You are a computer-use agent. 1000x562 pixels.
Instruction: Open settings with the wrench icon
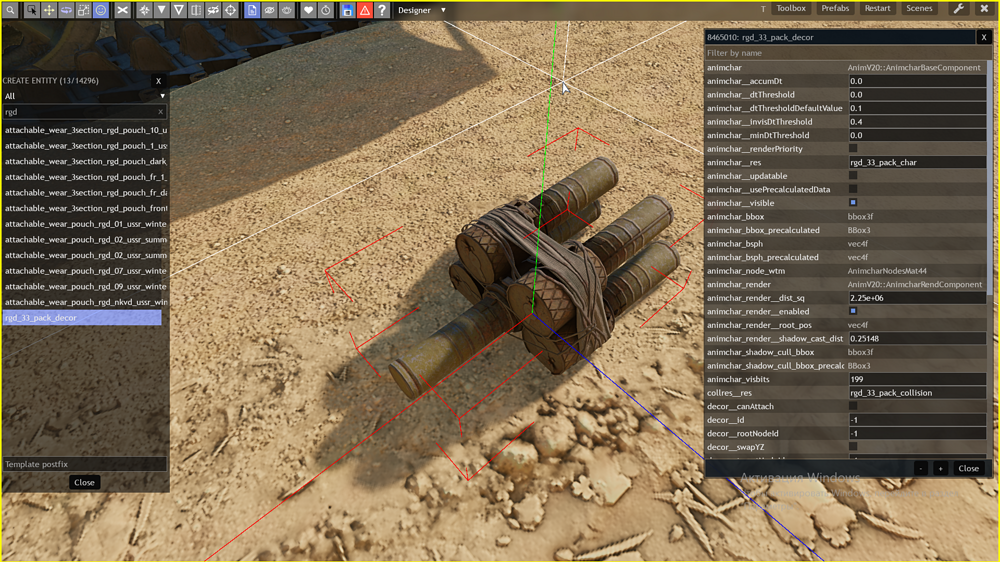[959, 8]
